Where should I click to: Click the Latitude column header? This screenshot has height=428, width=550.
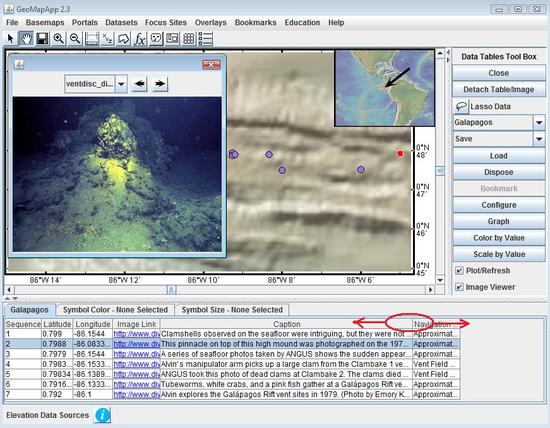point(57,324)
